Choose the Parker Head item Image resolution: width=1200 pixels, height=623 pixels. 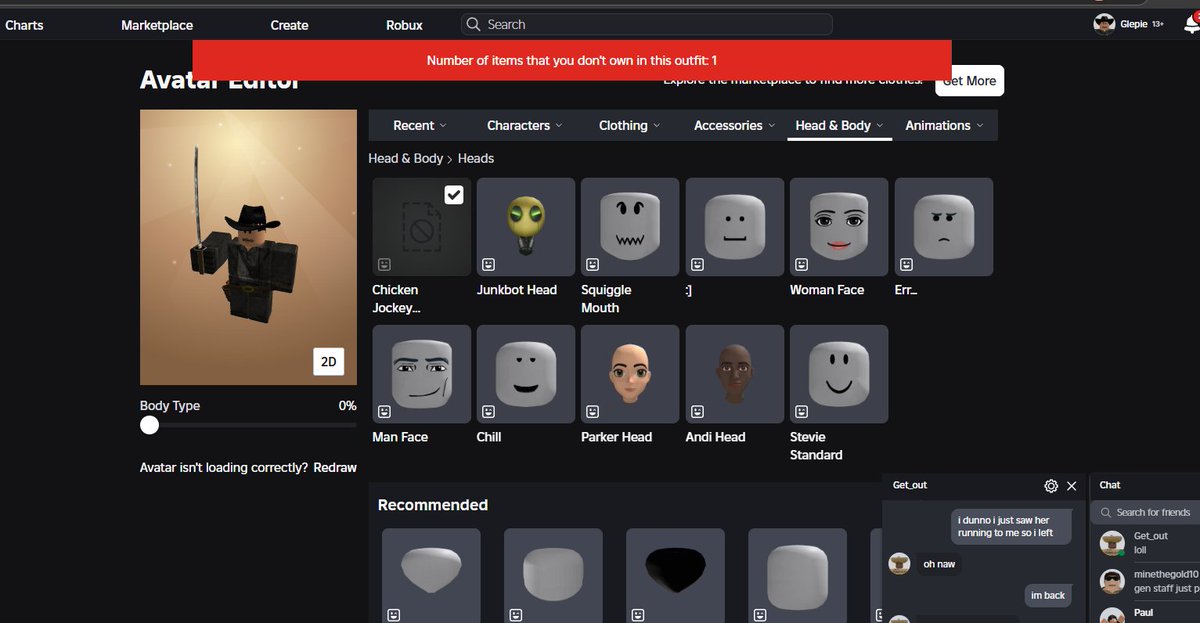[x=630, y=374]
